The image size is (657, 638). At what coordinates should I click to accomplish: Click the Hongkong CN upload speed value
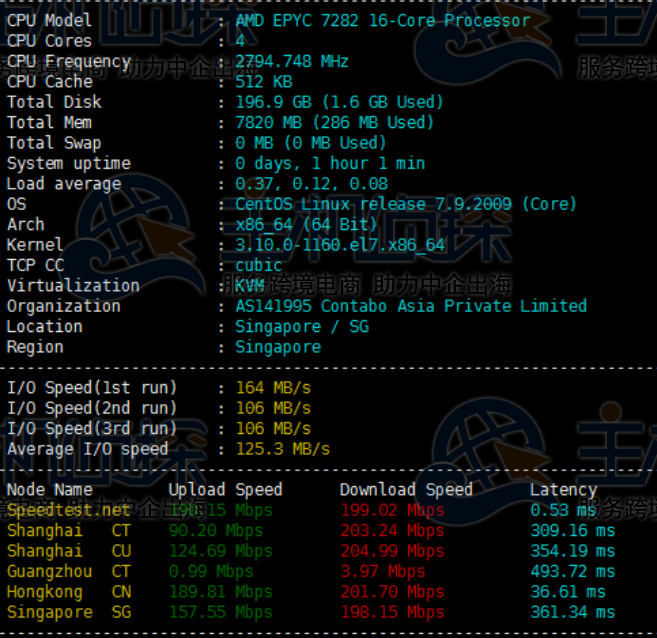click(x=220, y=592)
